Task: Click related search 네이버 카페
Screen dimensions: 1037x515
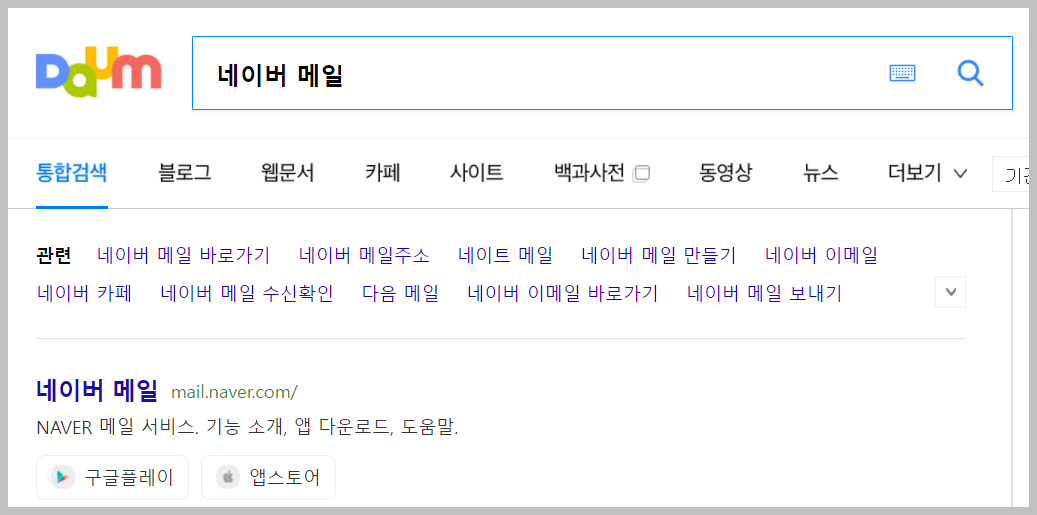Action: 84,293
